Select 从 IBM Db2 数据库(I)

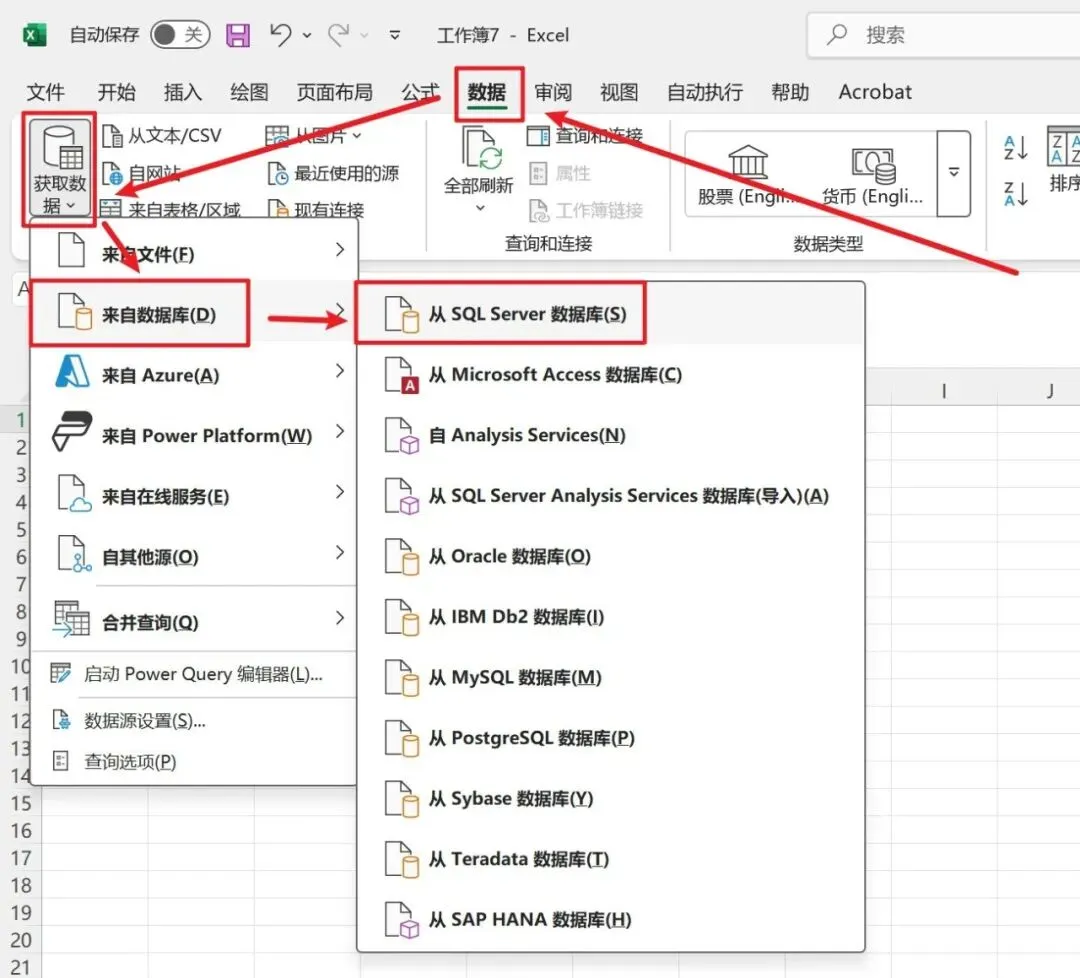click(611, 617)
